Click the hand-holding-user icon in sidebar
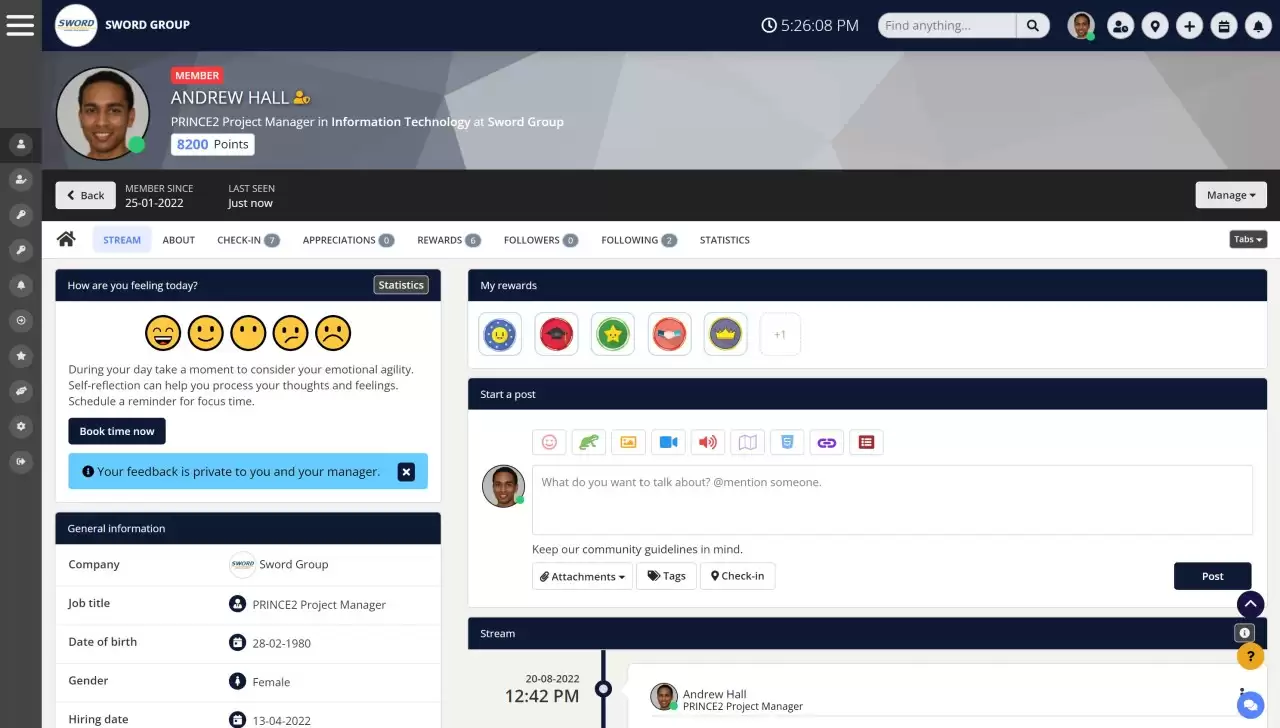The height and width of the screenshot is (728, 1280). pyautogui.click(x=20, y=180)
